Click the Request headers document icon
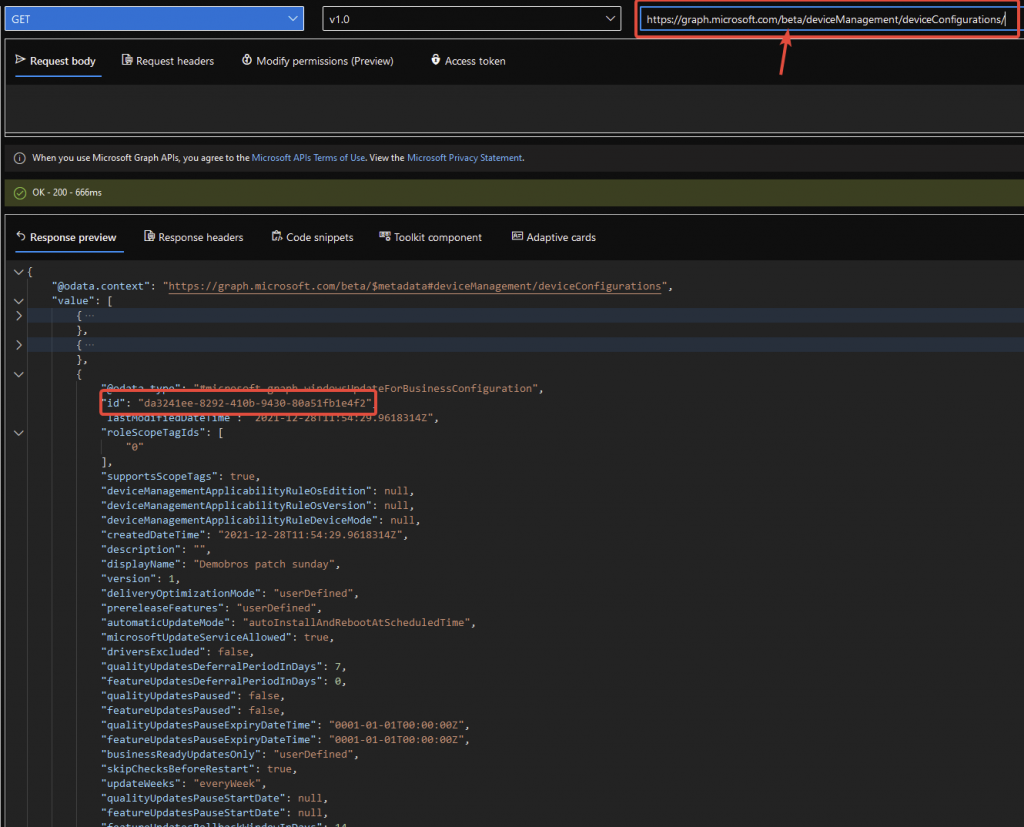The width and height of the screenshot is (1024, 827). click(127, 60)
